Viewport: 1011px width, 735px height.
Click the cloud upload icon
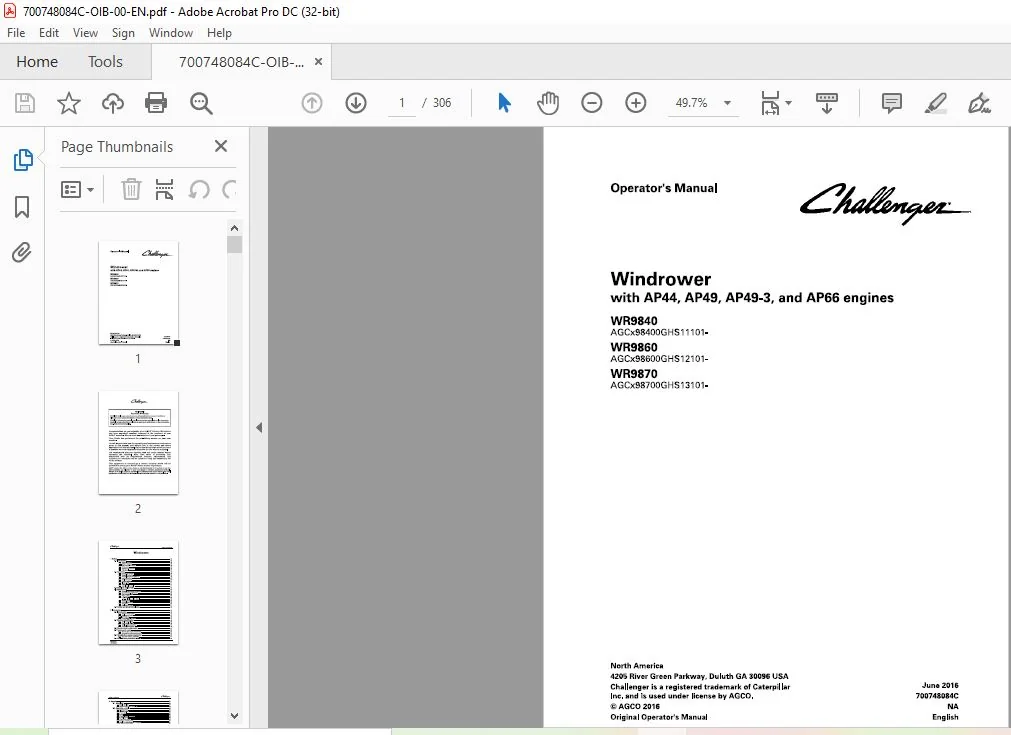113,103
